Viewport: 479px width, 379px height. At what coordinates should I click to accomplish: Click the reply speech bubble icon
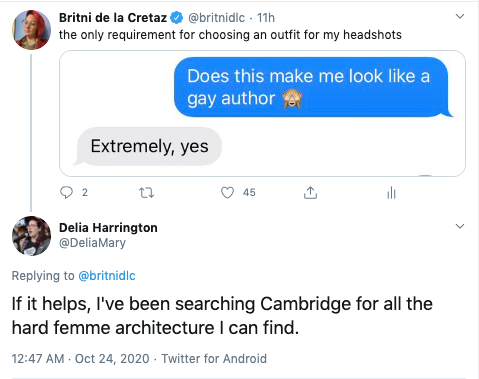(x=66, y=192)
